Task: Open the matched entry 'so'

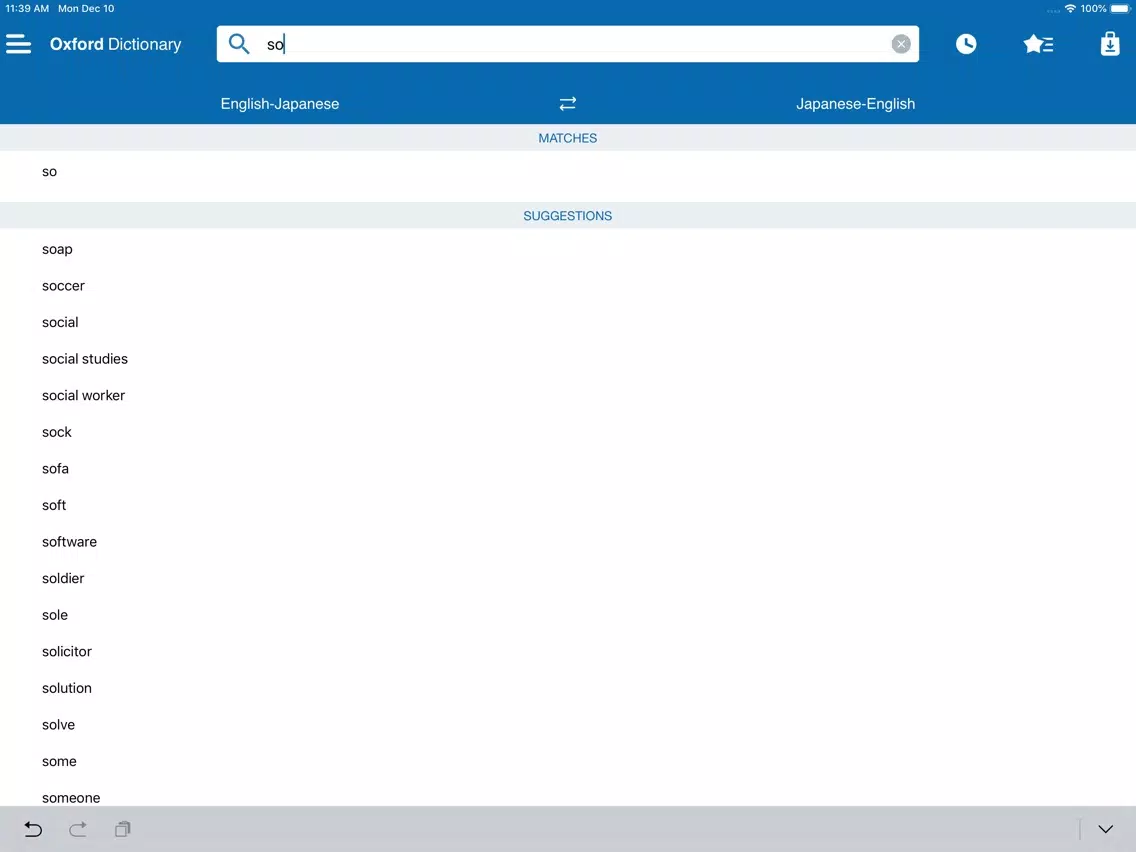Action: tap(568, 172)
